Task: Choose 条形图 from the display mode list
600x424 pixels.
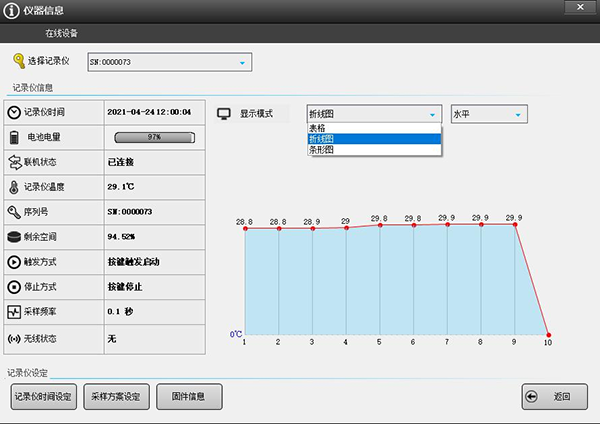Action: click(x=374, y=149)
